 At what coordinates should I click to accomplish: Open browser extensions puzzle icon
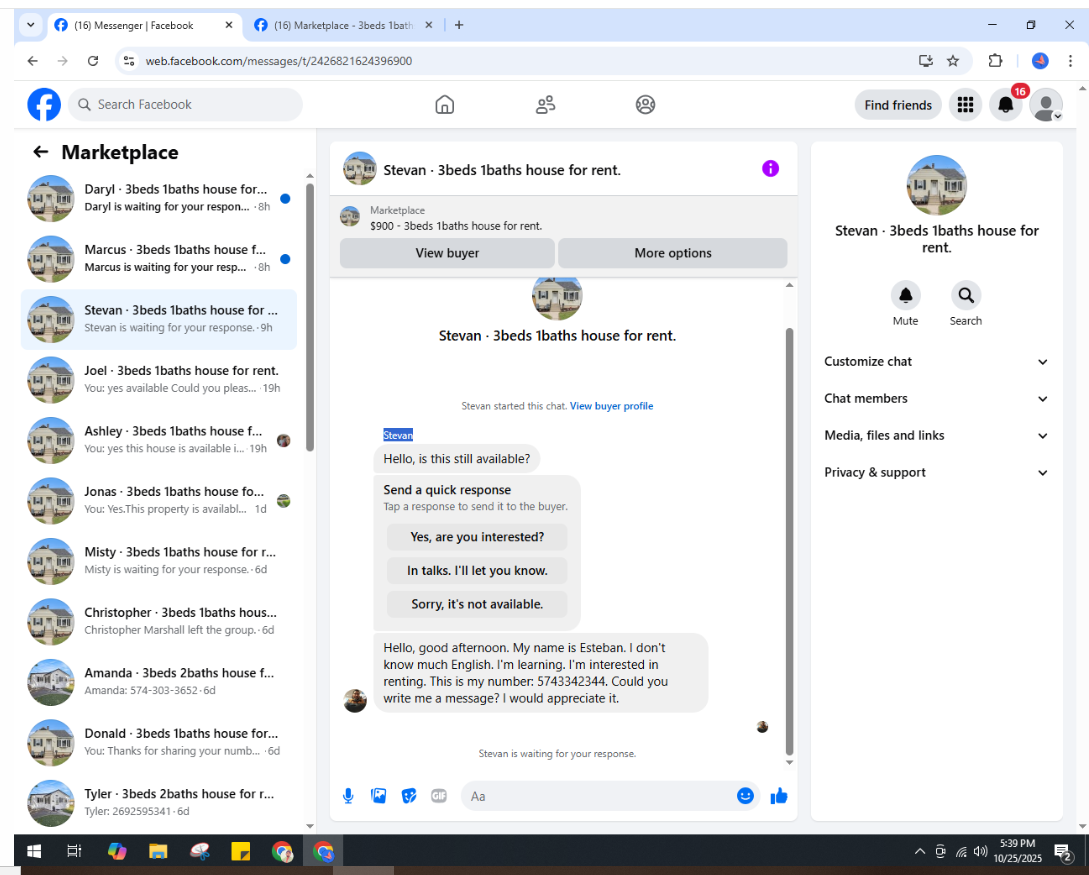tap(995, 61)
